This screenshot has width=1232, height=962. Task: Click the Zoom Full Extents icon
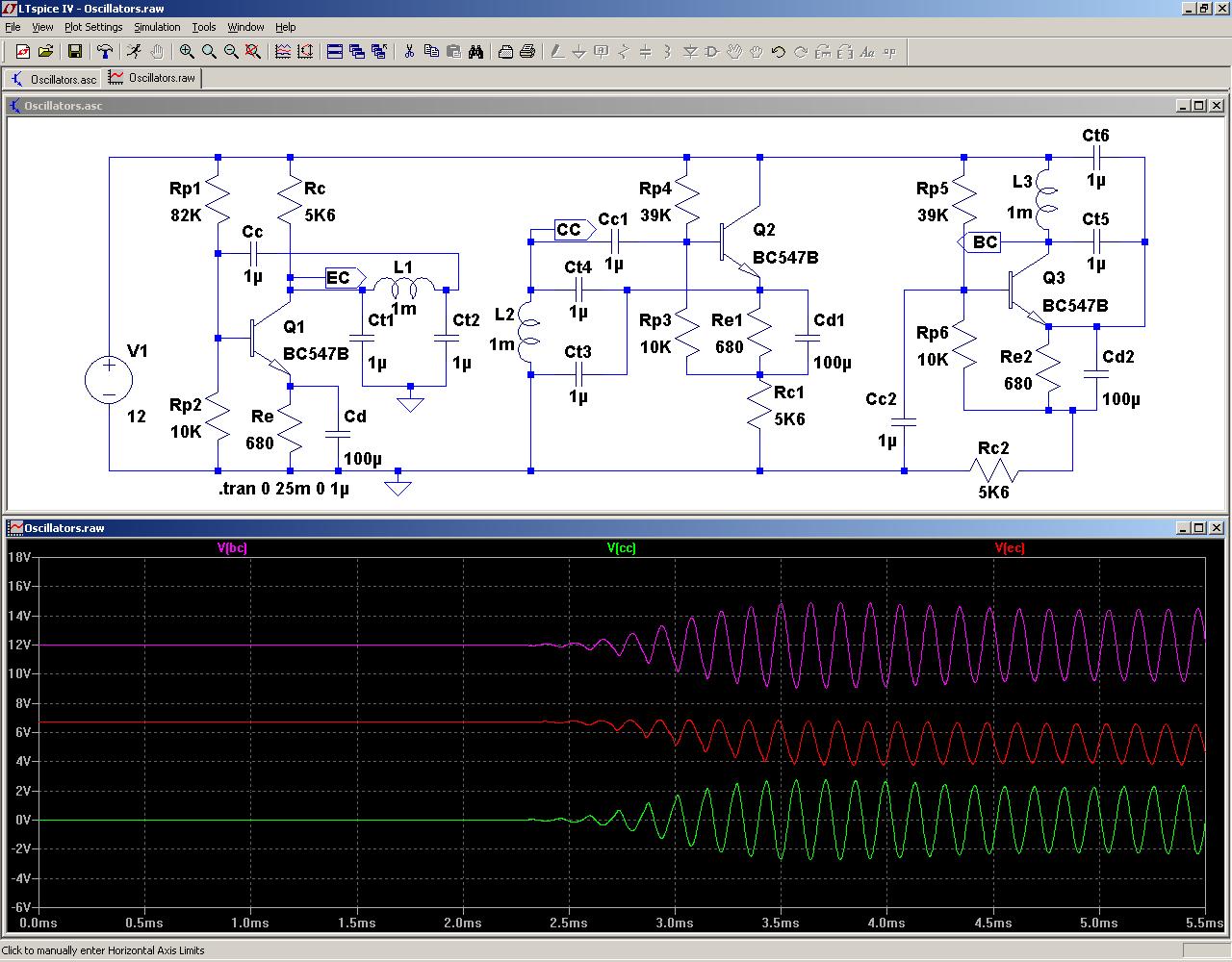(253, 52)
